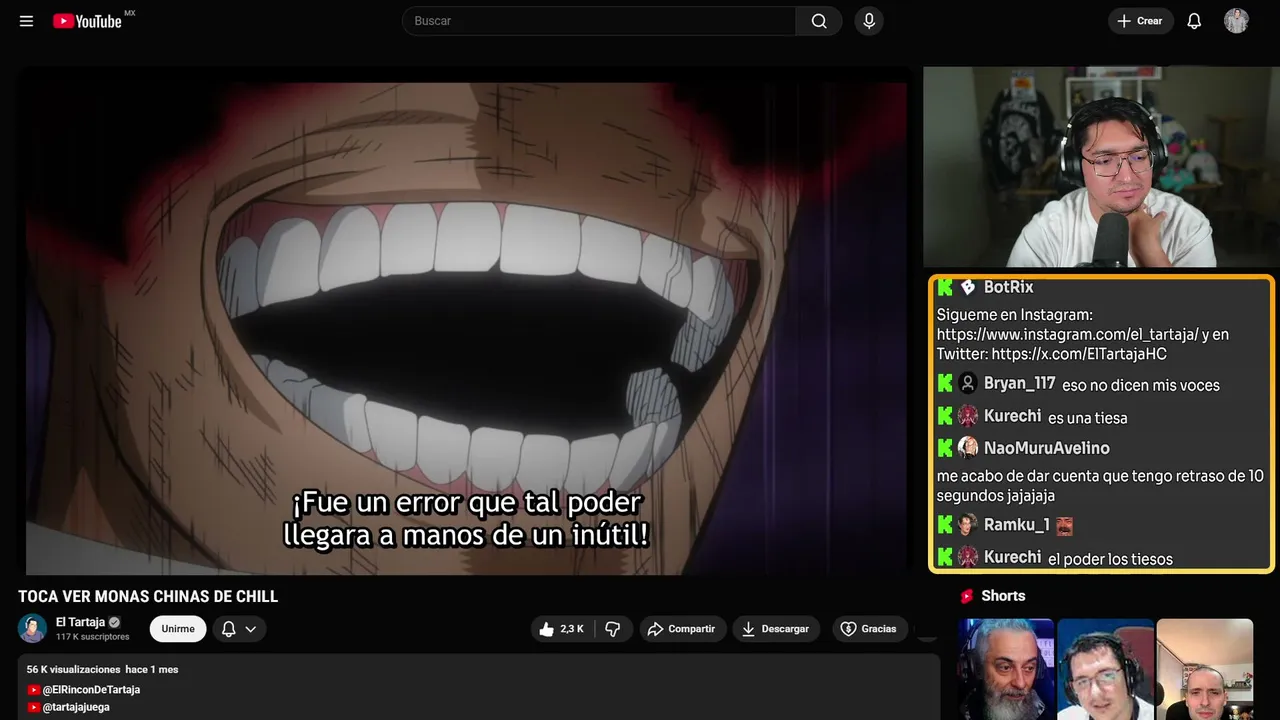The width and height of the screenshot is (1280, 720).
Task: Open the first Shorts thumbnail with bearded man
Action: pos(1006,669)
